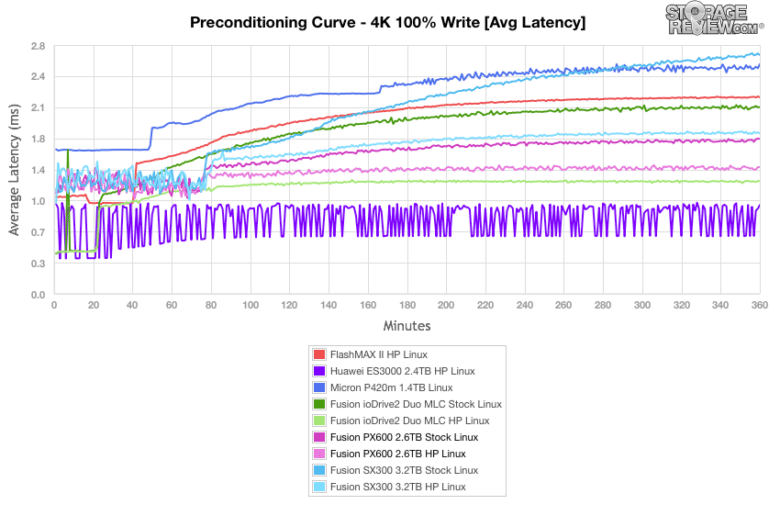Click the x-axis tick label '40'
The width and height of the screenshot is (780, 516).
(132, 305)
